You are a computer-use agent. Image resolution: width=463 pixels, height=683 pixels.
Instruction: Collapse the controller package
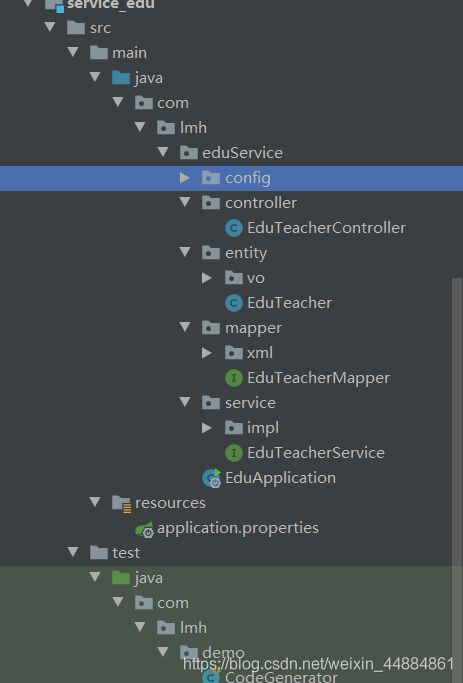(185, 202)
